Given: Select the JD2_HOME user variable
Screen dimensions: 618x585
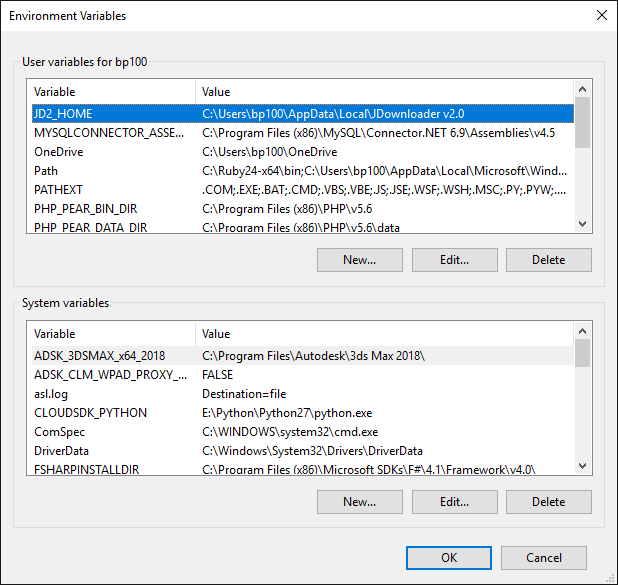Looking at the screenshot, I should click(x=63, y=113).
